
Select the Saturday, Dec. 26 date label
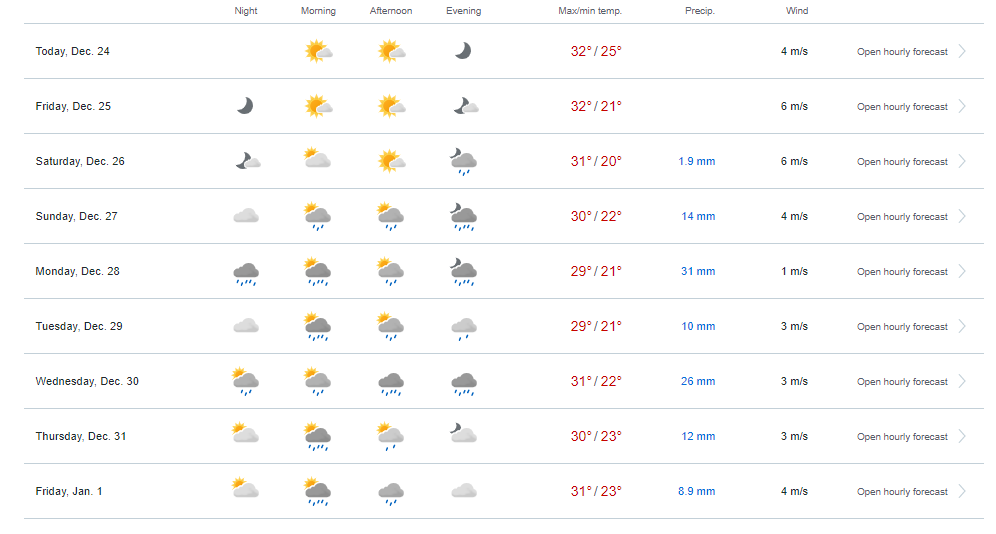point(80,161)
